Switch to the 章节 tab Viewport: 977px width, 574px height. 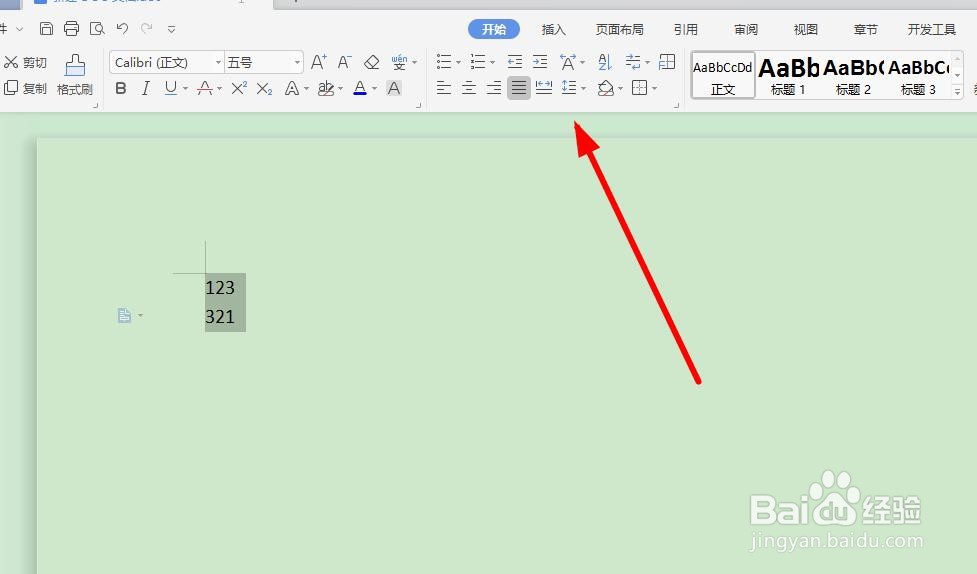[865, 29]
